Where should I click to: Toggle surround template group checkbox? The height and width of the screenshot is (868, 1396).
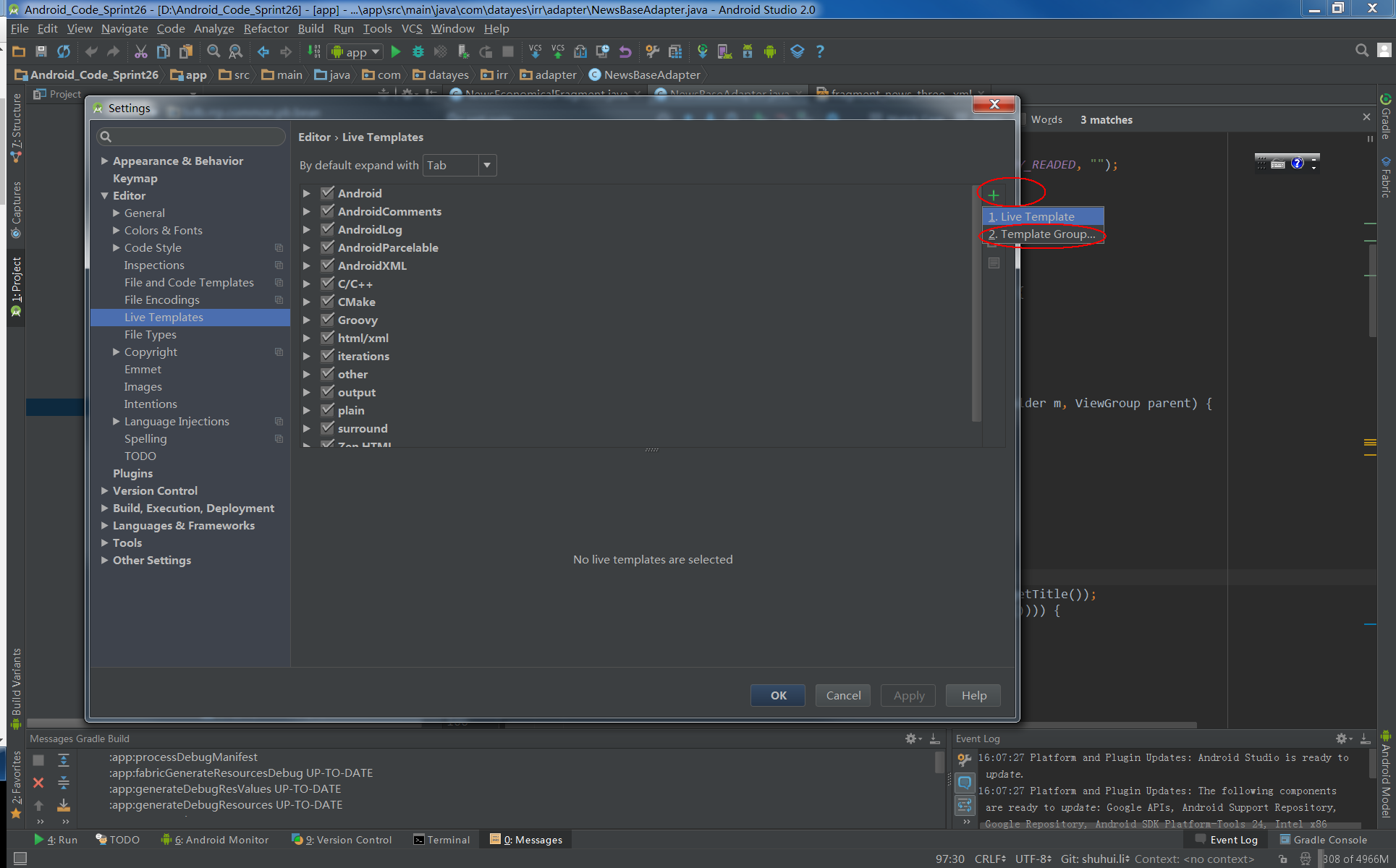click(326, 428)
